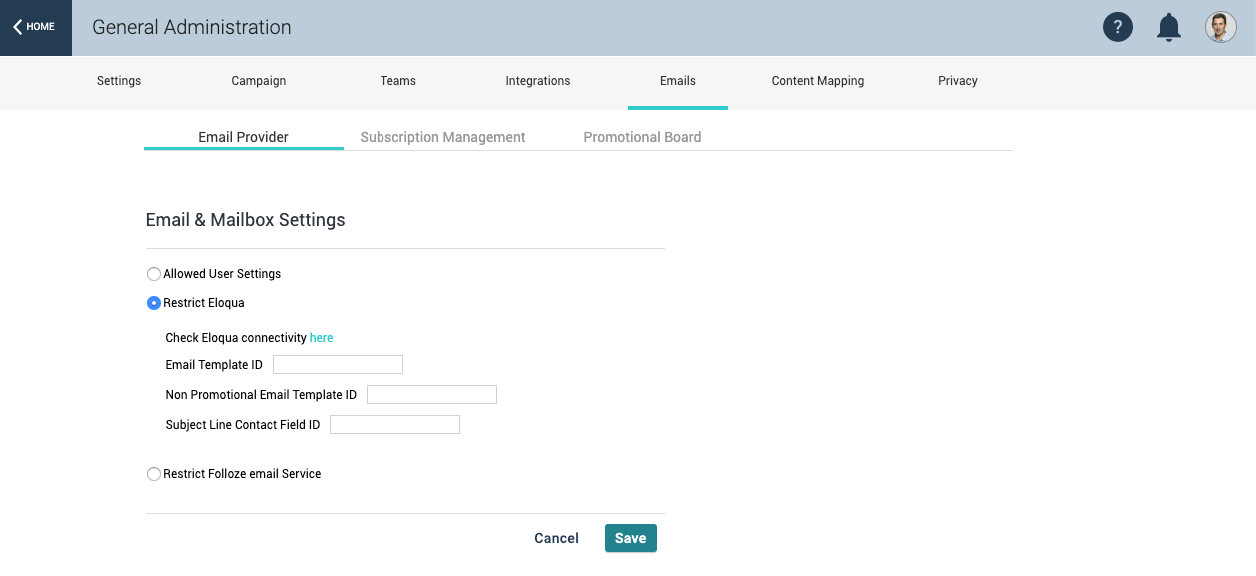Navigate to the Campaign tab
This screenshot has height=576, width=1256.
258,81
